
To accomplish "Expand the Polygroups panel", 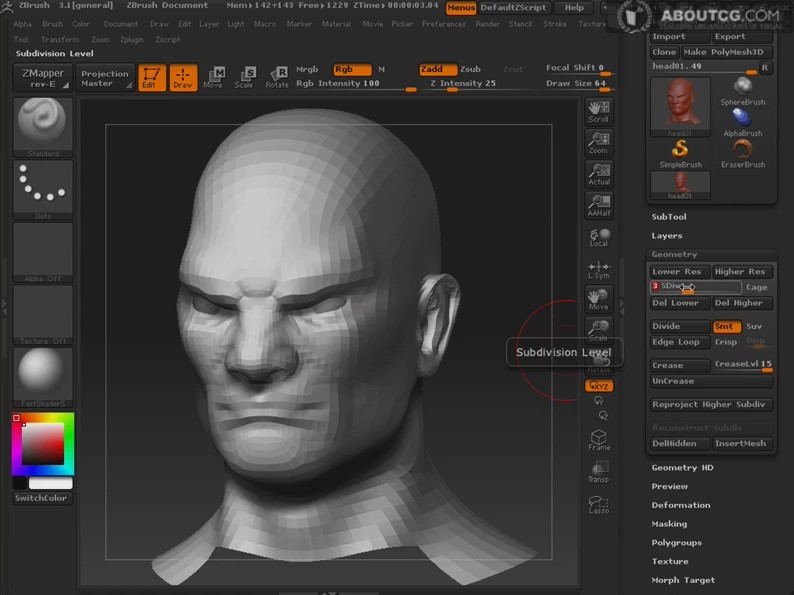I will pos(677,542).
